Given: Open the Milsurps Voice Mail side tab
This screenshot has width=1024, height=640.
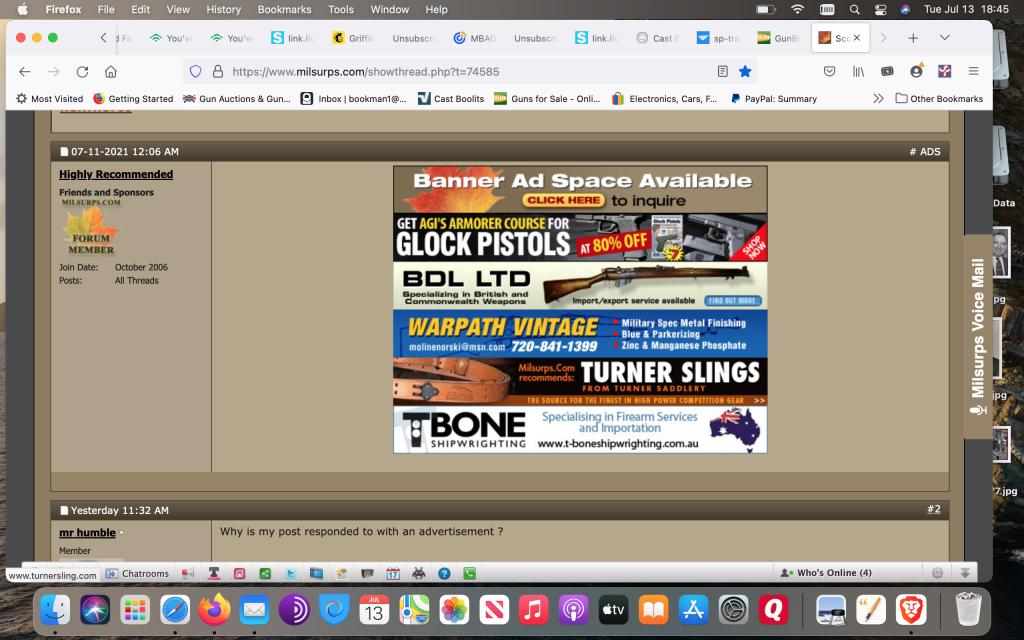Looking at the screenshot, I should 978,336.
